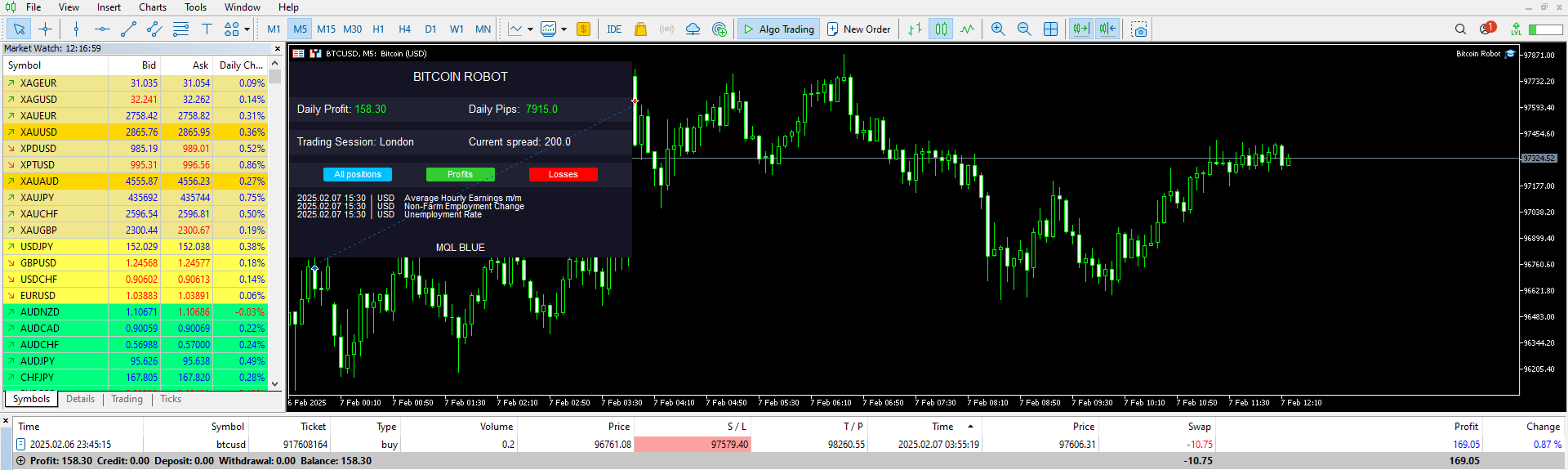Click the LVL level icon
This screenshot has width=1568, height=470.
[1516, 29]
